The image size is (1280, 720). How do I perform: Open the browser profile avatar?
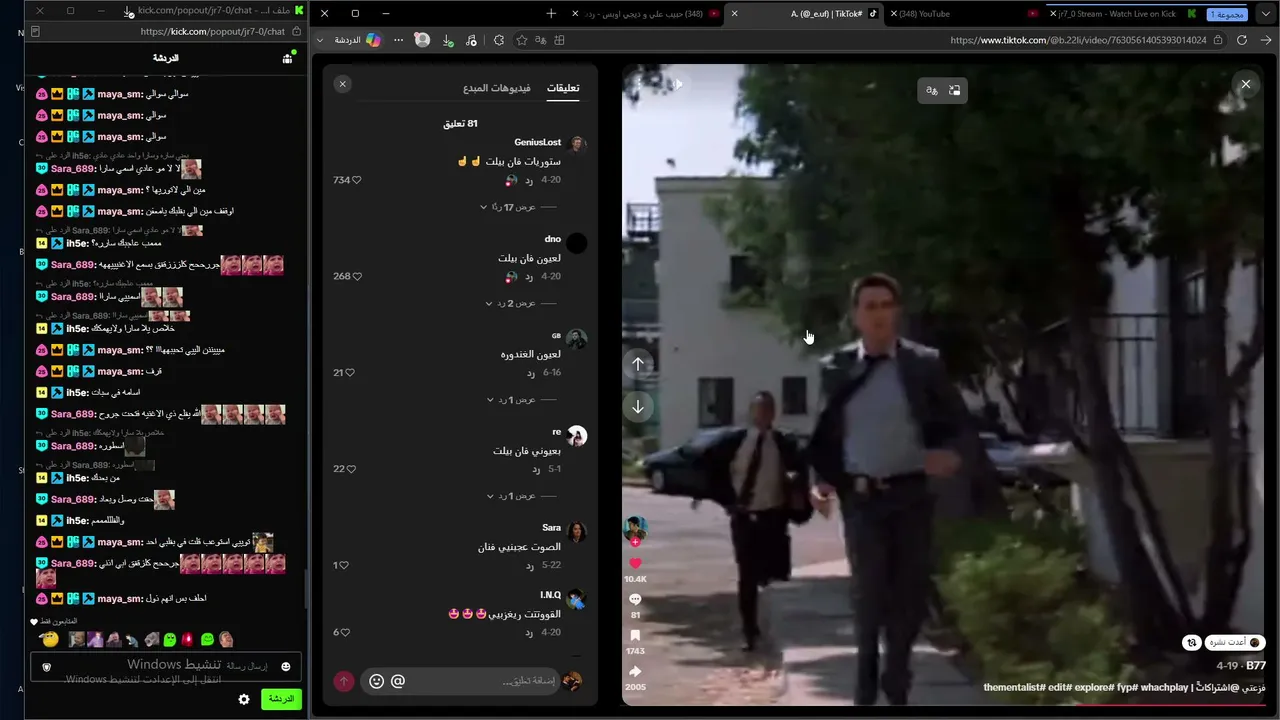point(422,40)
